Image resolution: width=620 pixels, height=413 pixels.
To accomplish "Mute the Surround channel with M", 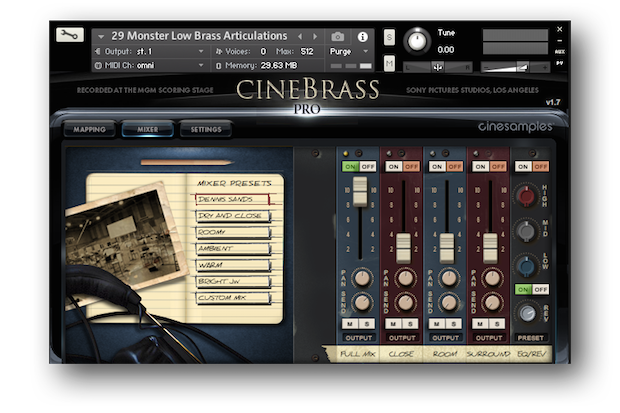I will point(480,324).
